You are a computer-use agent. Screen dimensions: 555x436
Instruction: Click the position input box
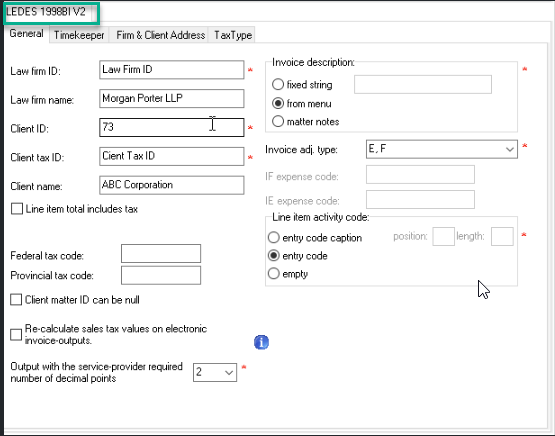pos(444,236)
